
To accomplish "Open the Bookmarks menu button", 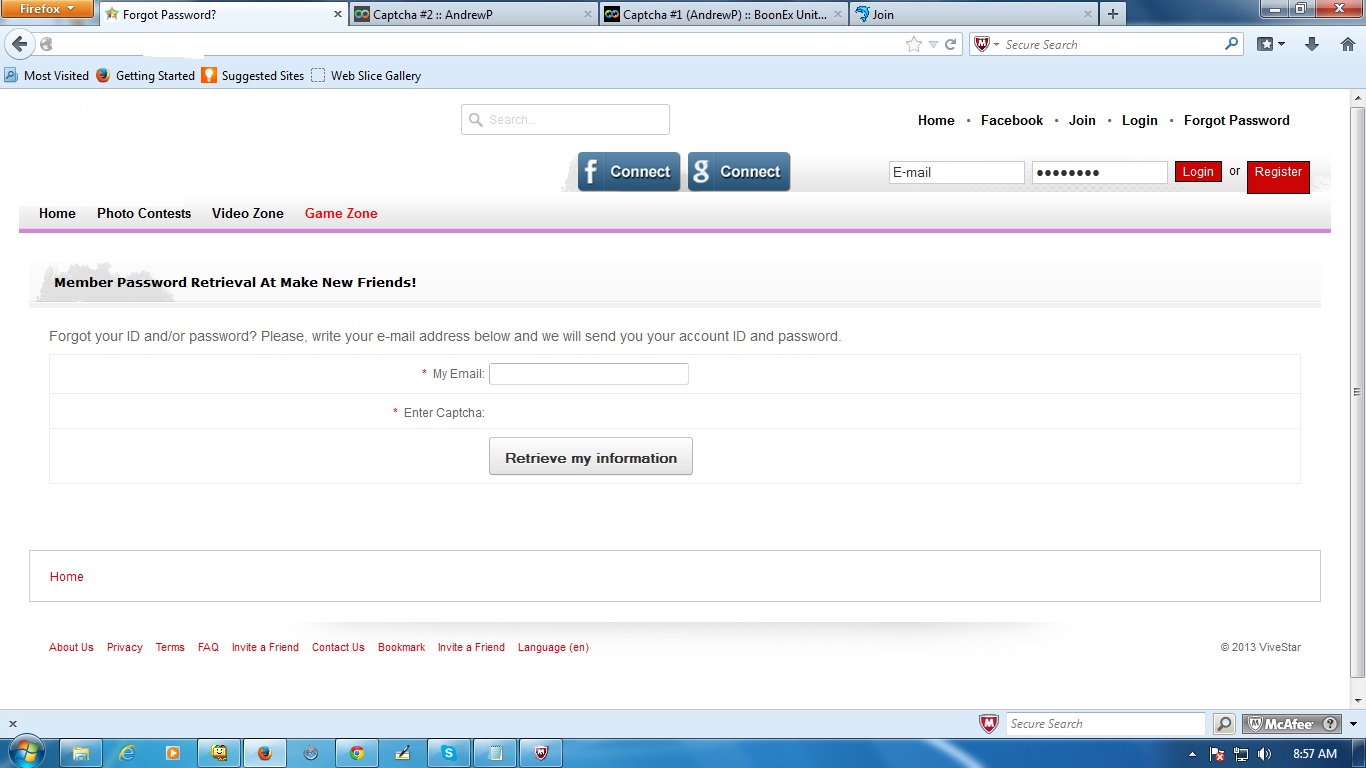I will pyautogui.click(x=1270, y=44).
